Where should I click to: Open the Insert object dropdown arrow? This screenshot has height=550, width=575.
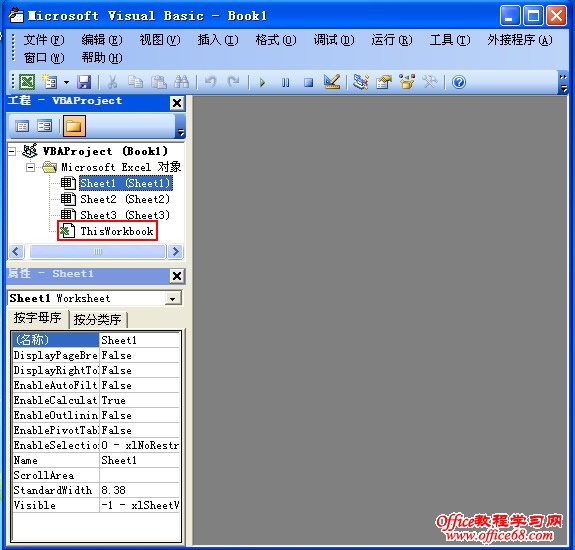coord(66,82)
